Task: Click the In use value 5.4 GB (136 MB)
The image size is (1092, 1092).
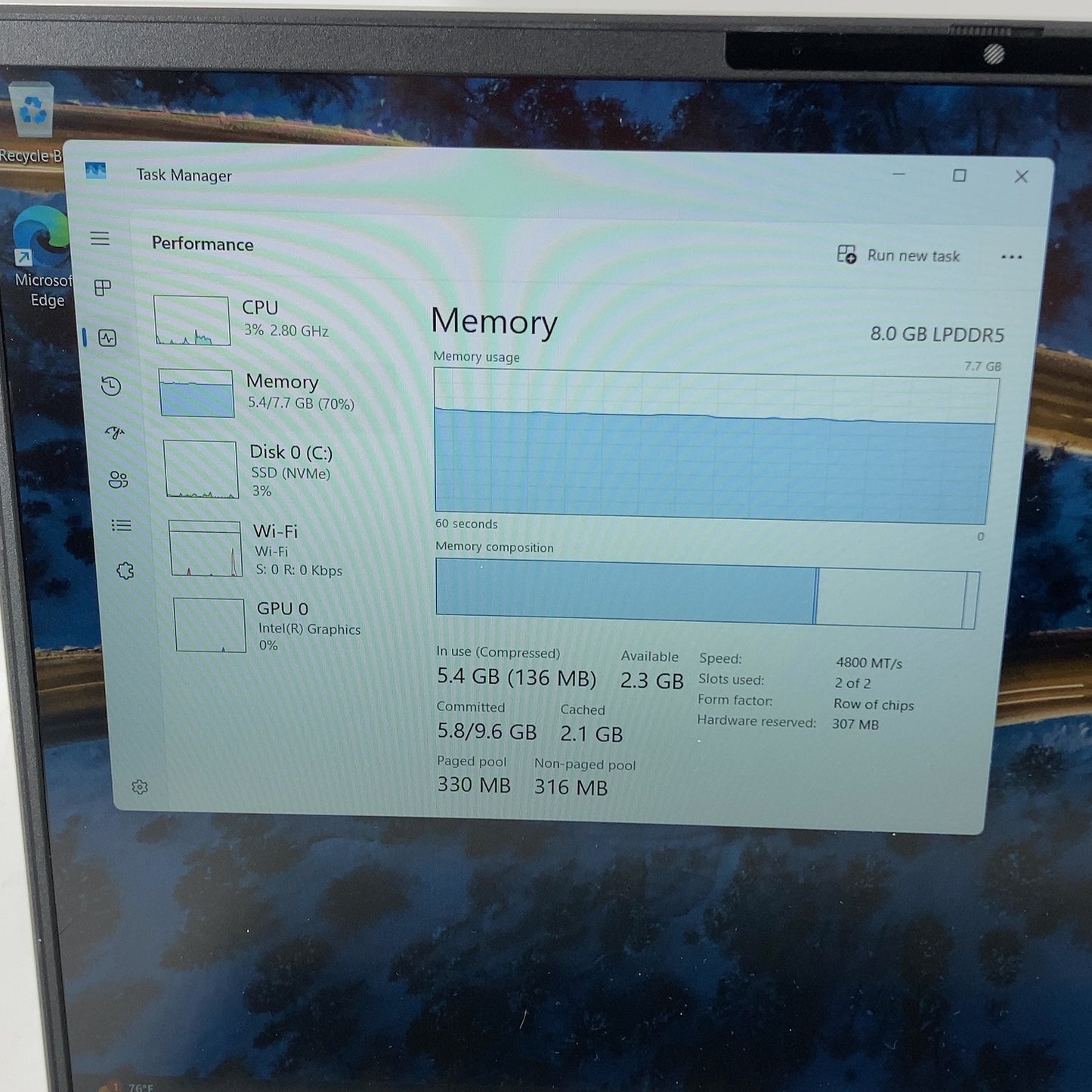Action: 516,677
